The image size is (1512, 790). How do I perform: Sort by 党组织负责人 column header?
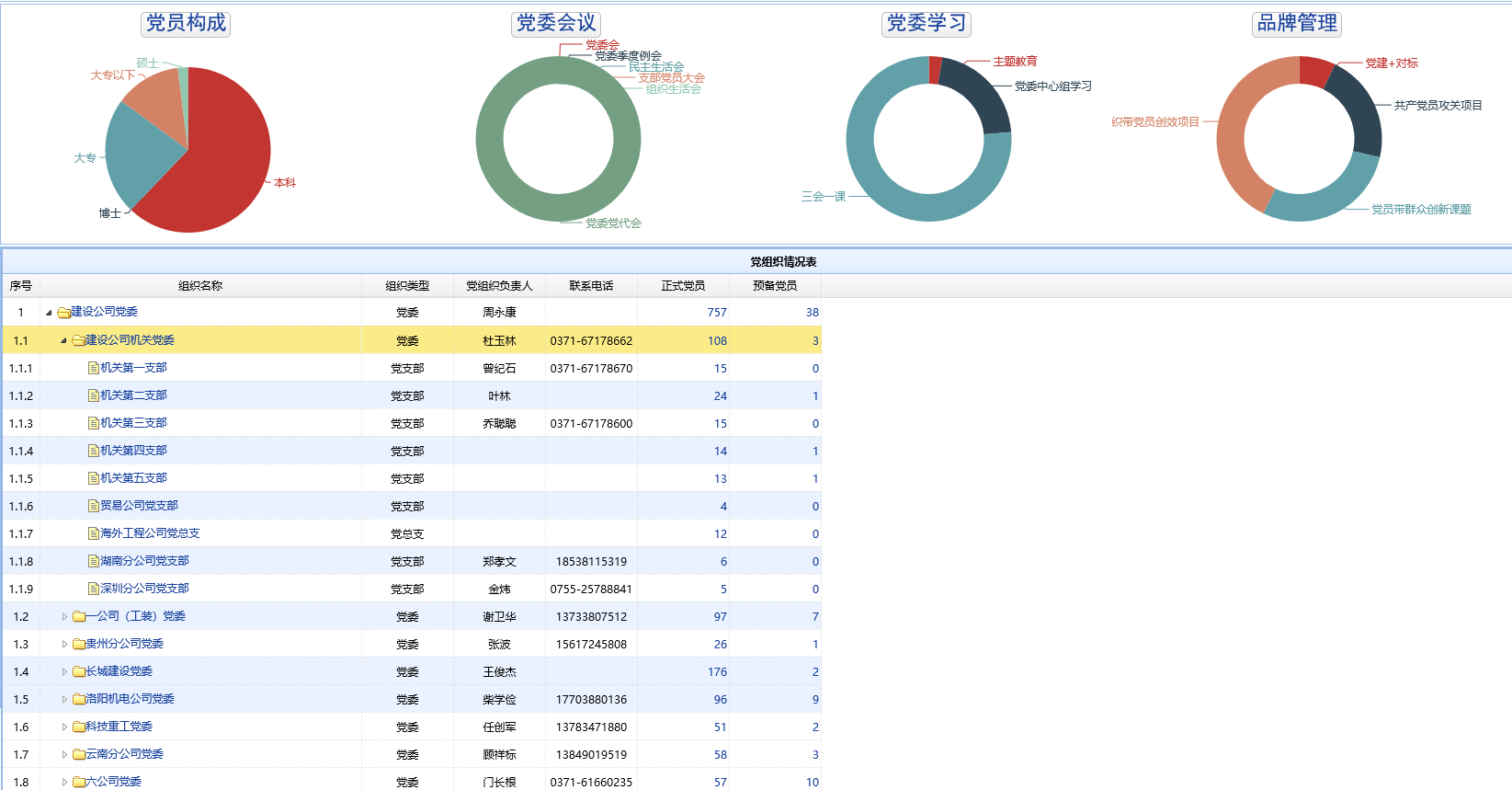coord(499,286)
